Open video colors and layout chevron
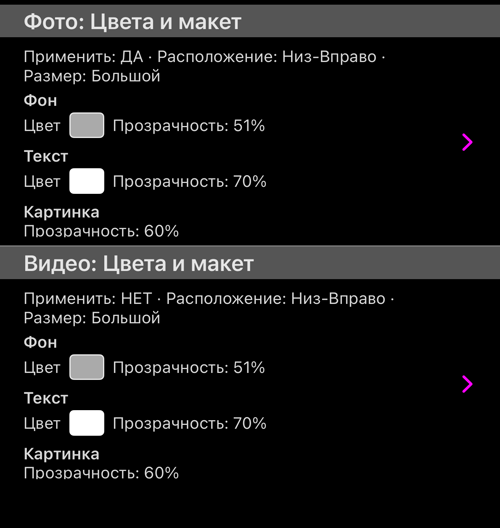500x528 pixels. (467, 384)
